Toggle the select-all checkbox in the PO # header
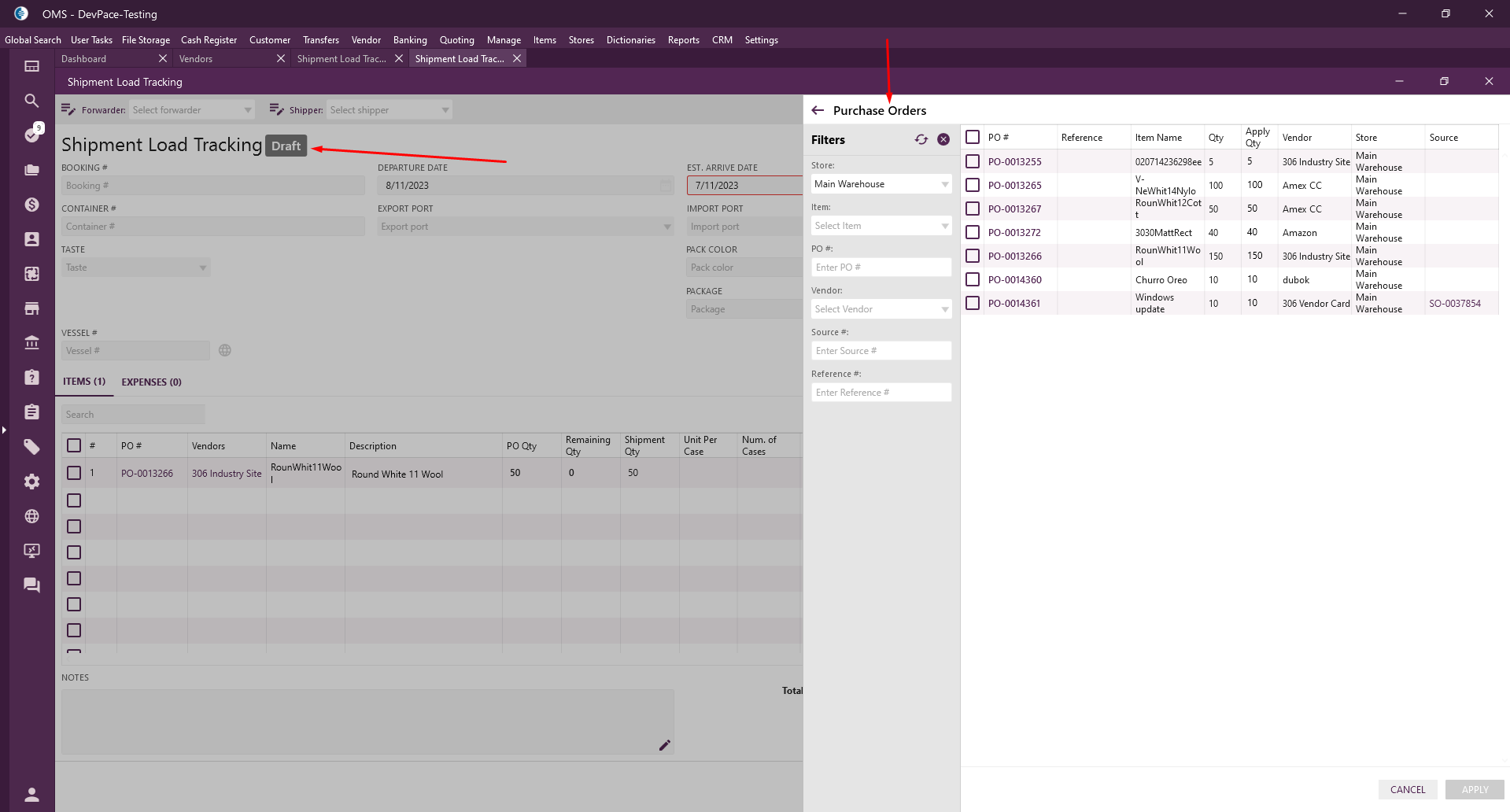The image size is (1510, 812). tap(973, 137)
